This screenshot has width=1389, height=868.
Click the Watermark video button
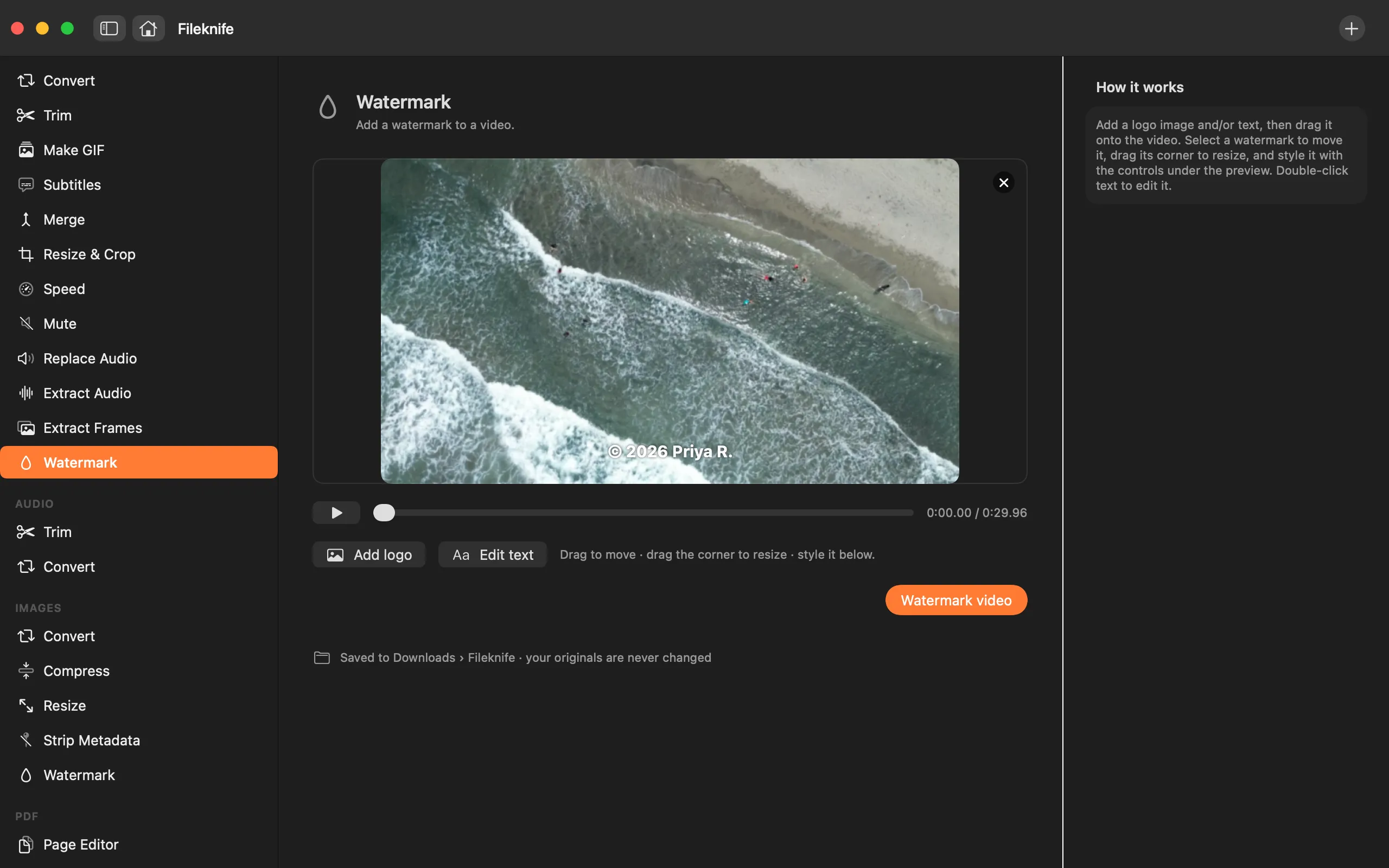956,600
